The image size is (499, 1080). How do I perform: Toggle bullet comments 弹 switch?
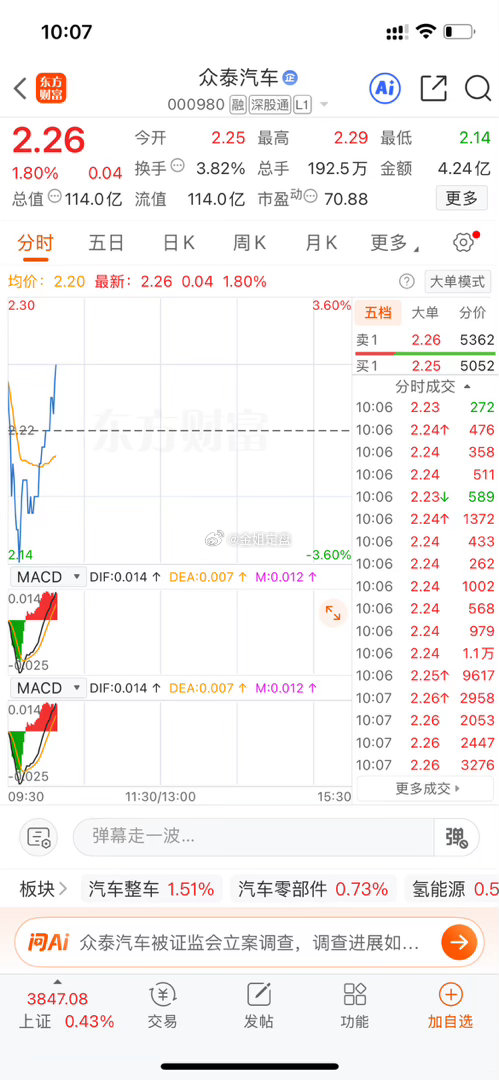456,837
